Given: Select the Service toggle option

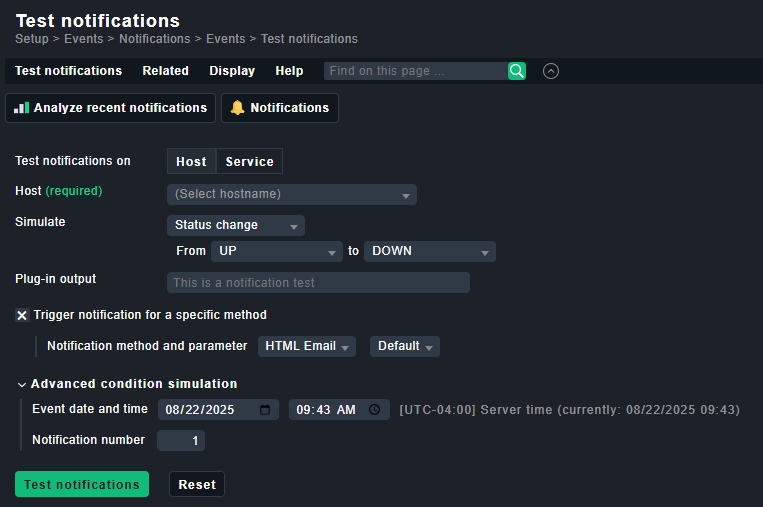Looking at the screenshot, I should click(x=249, y=161).
